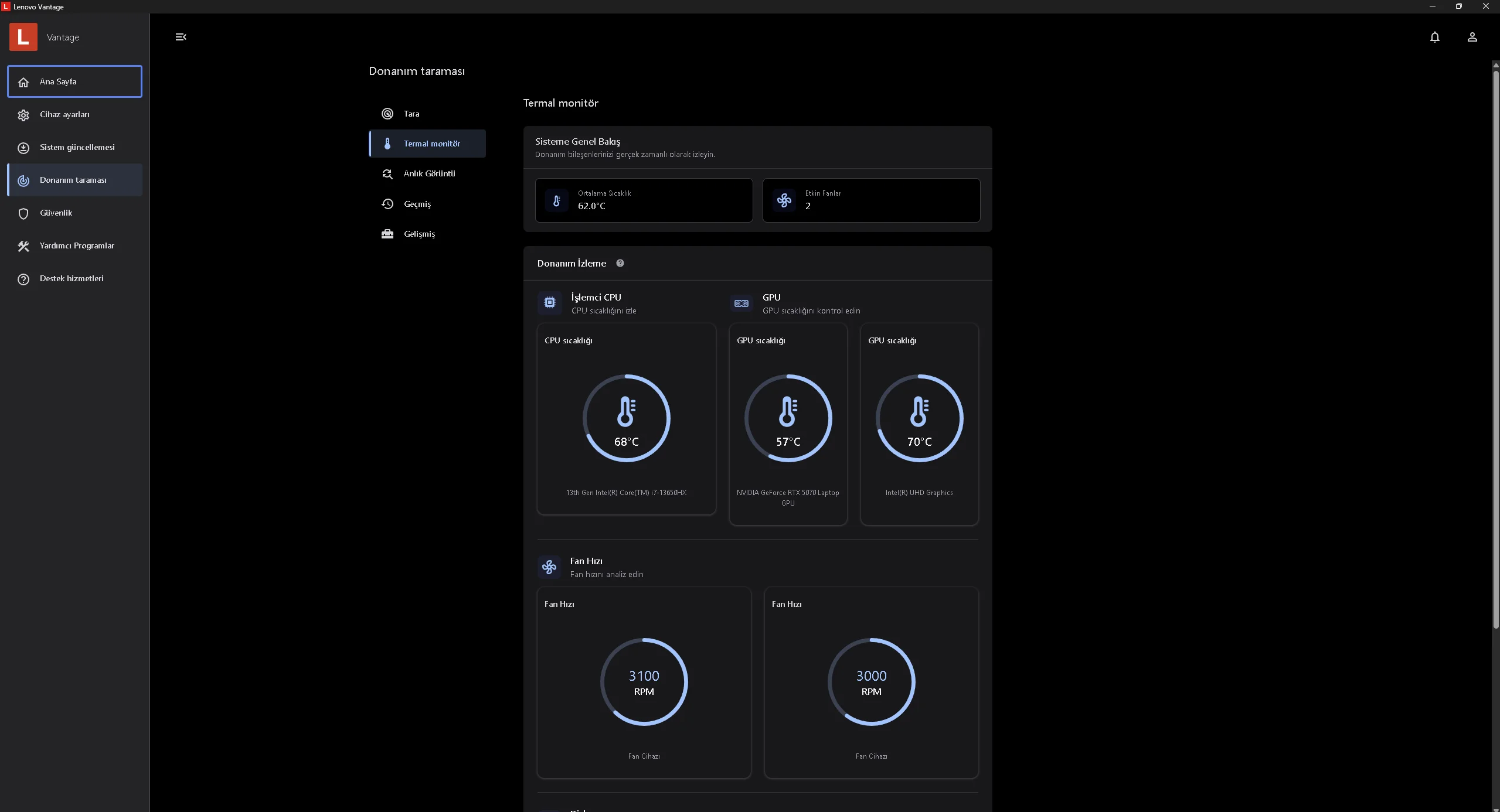1500x812 pixels.
Task: Open Sistem güncellemesi page
Action: click(74, 147)
